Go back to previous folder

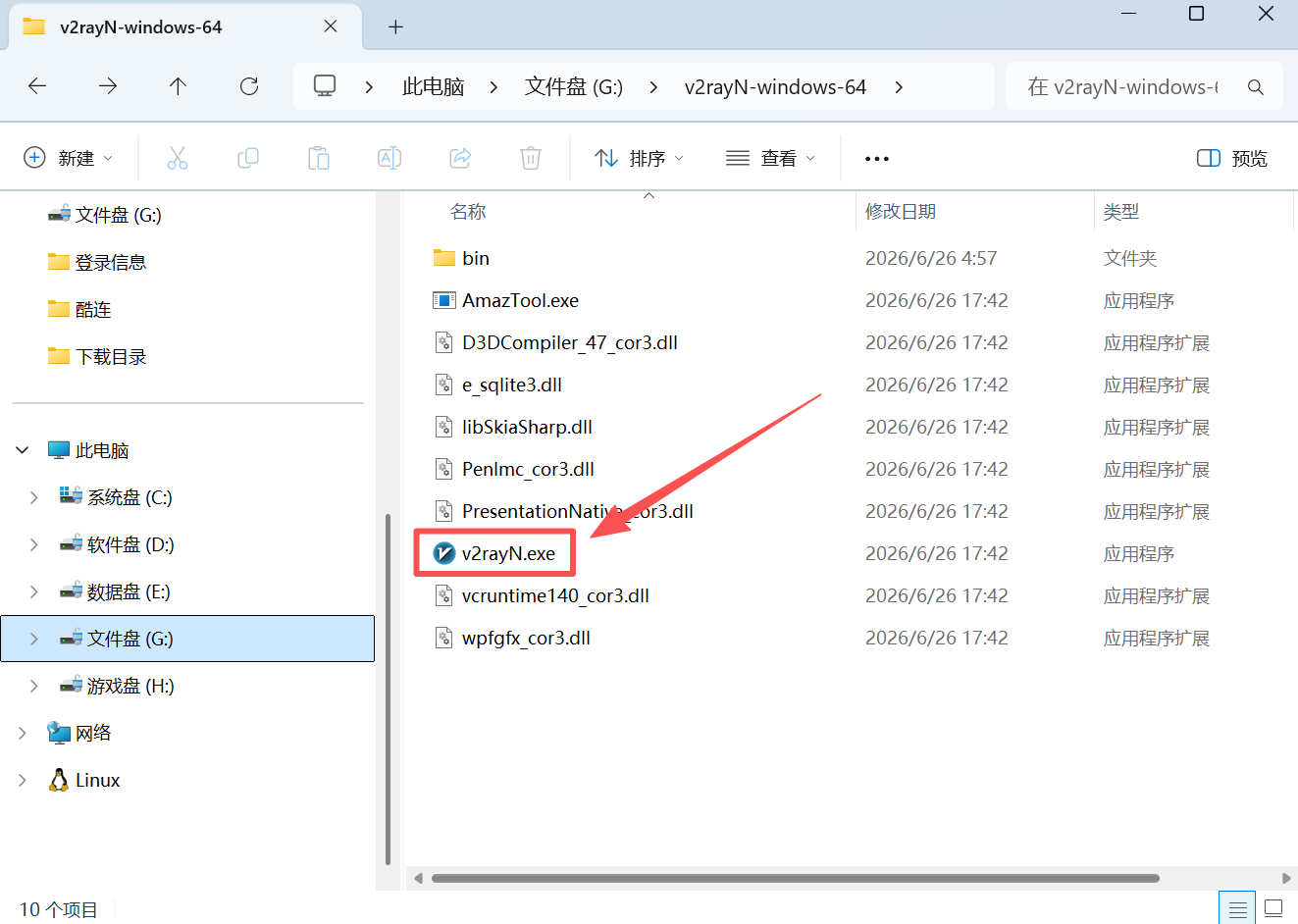pos(37,86)
